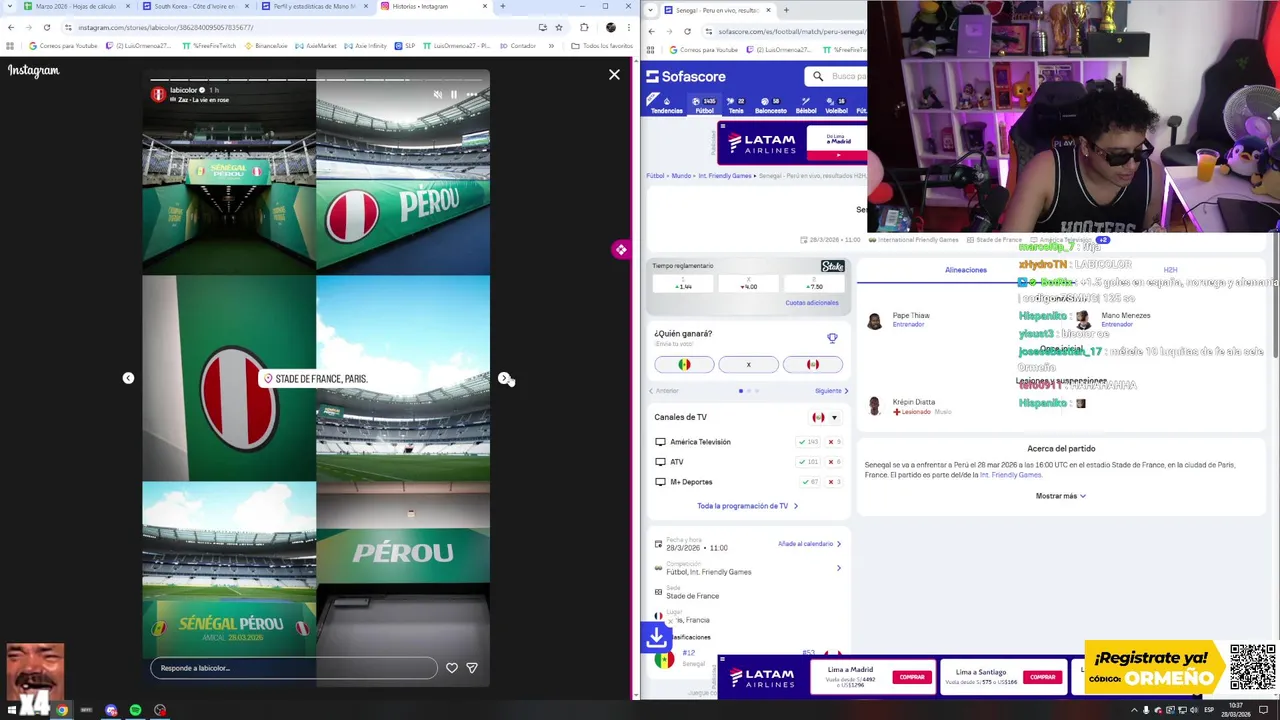
Task: Click the Sofascore logo
Action: (x=686, y=76)
